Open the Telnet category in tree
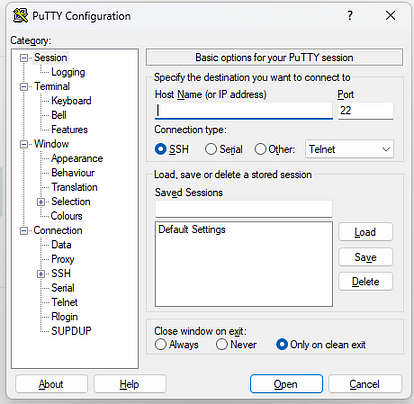This screenshot has width=414, height=404. 64,302
